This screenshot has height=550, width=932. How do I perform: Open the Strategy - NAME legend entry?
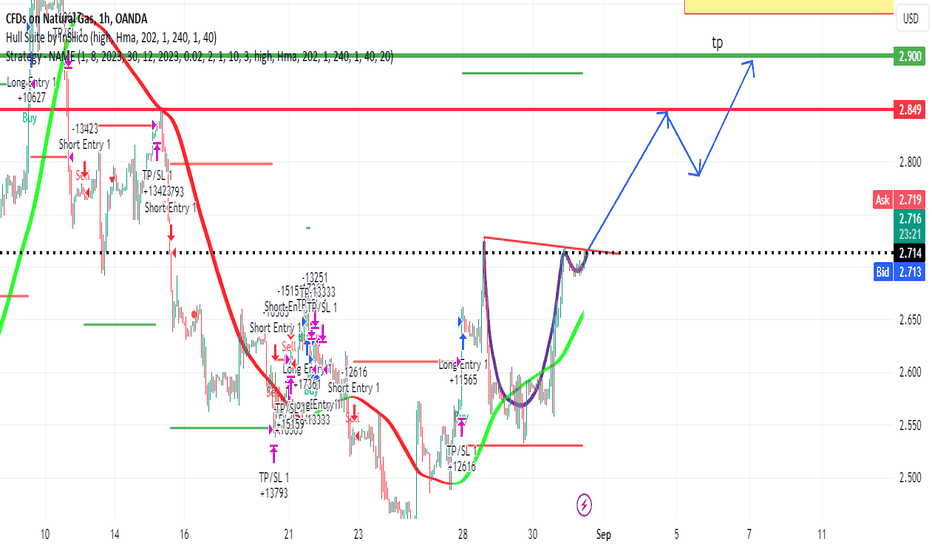tap(199, 56)
